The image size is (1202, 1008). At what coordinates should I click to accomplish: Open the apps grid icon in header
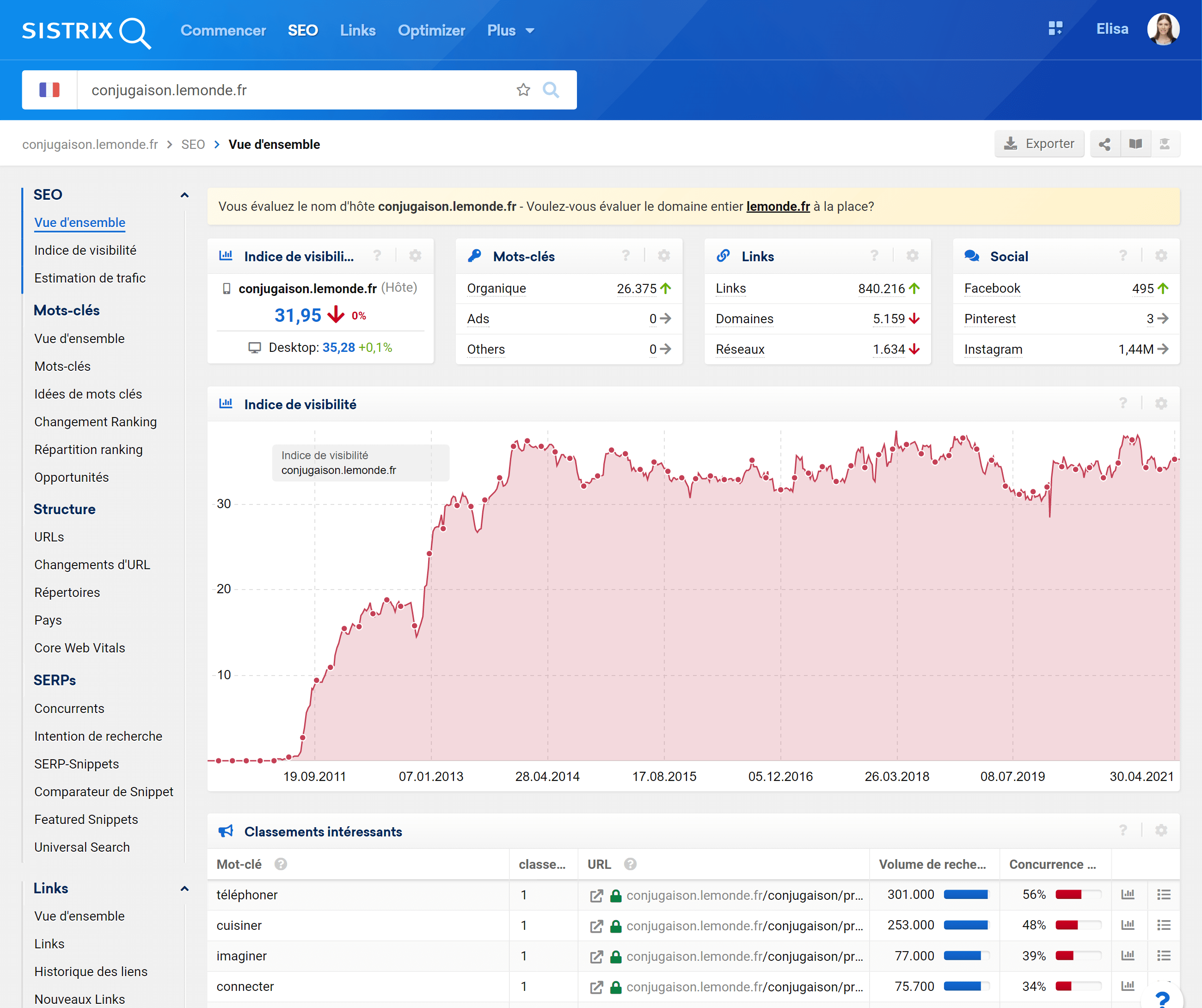coord(1055,28)
